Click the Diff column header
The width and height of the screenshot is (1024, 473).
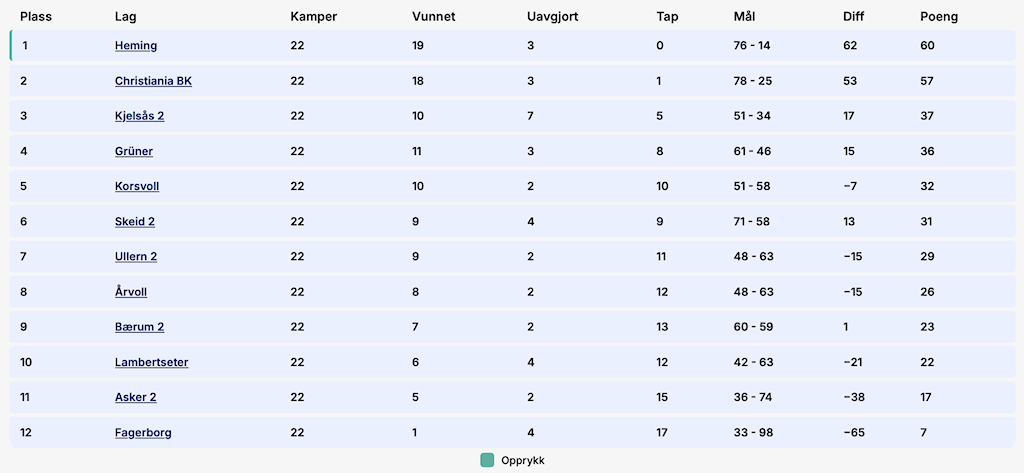[853, 17]
